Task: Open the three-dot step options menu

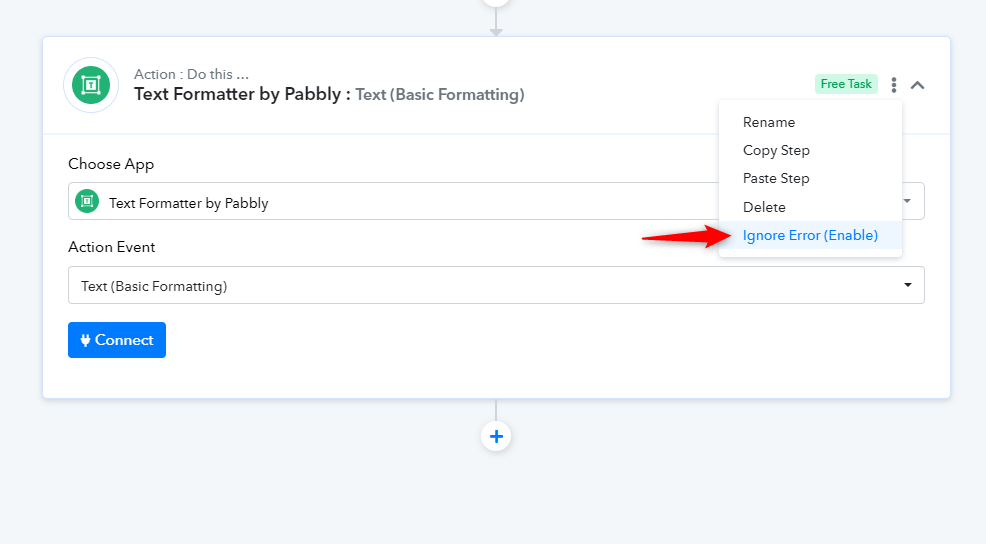Action: (x=894, y=85)
